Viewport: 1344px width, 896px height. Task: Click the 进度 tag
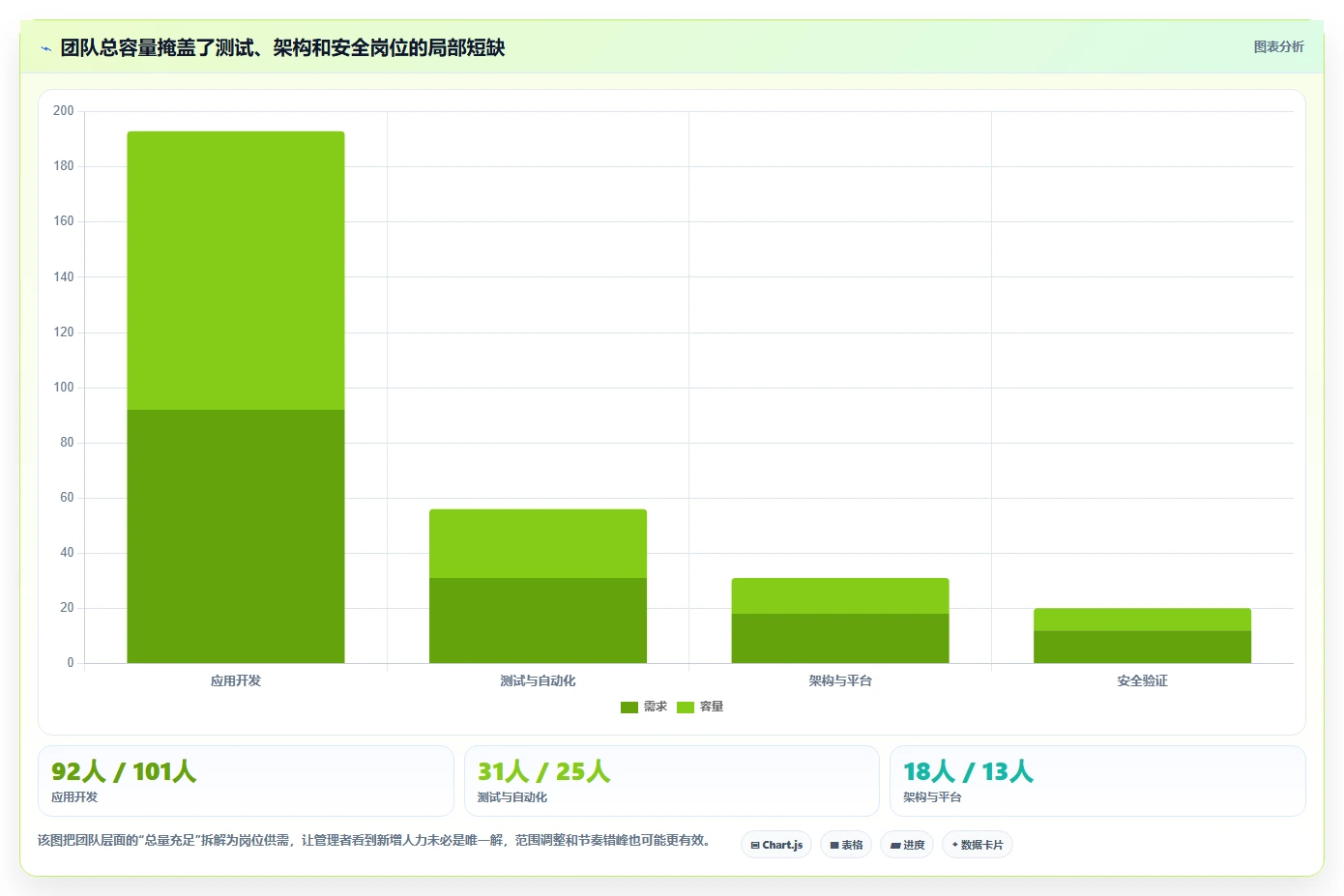tap(907, 845)
